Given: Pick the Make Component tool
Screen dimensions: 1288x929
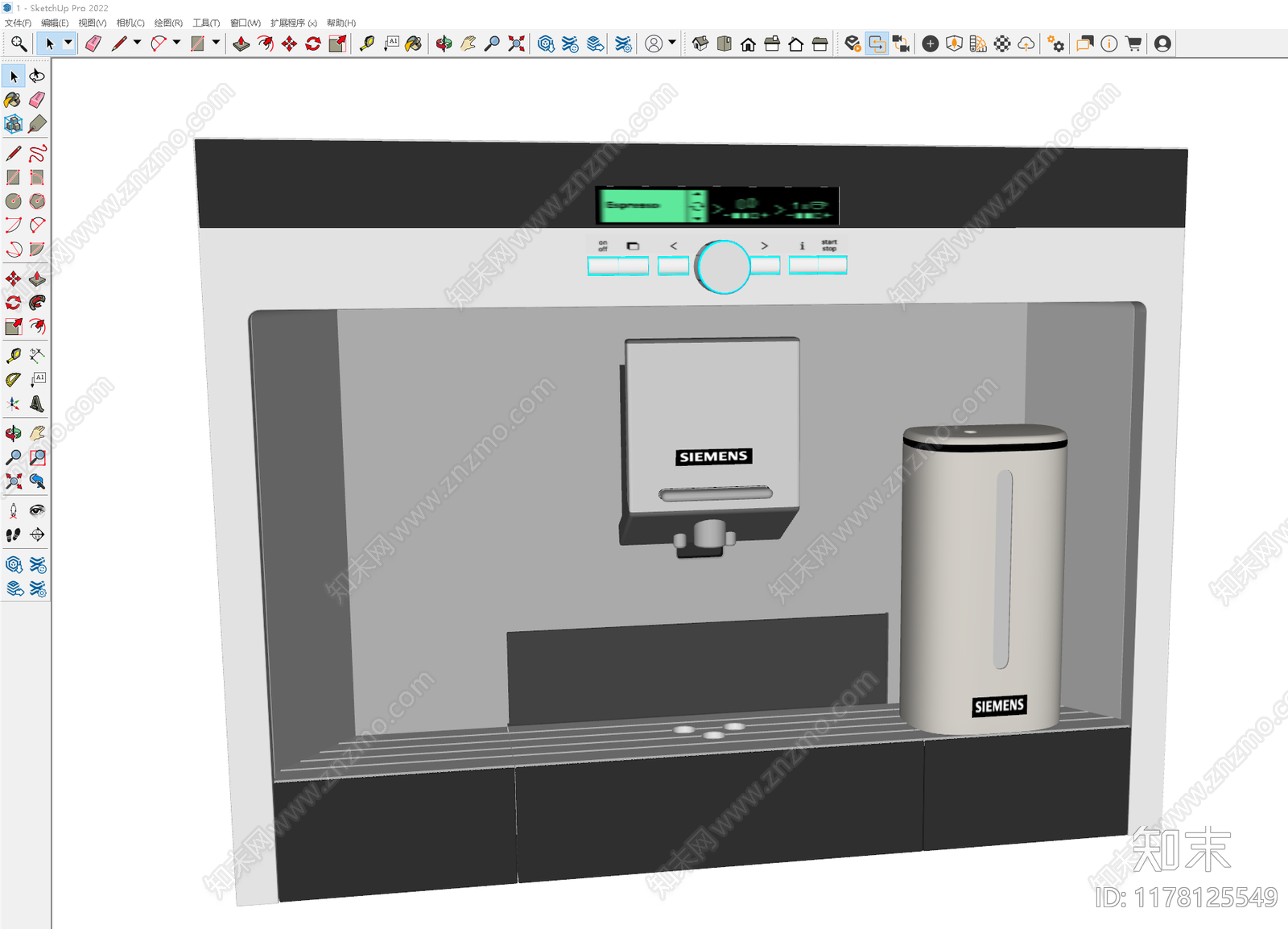Looking at the screenshot, I should click(14, 124).
